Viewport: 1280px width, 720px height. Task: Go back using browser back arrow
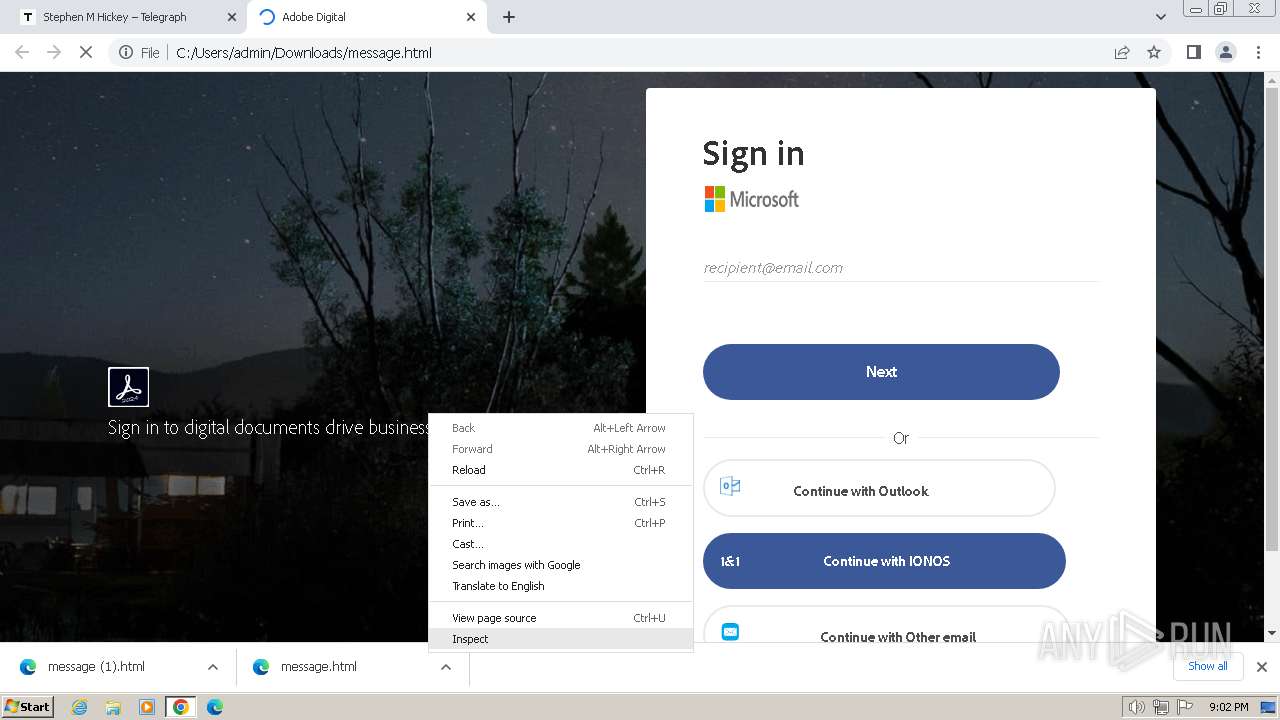coord(22,52)
